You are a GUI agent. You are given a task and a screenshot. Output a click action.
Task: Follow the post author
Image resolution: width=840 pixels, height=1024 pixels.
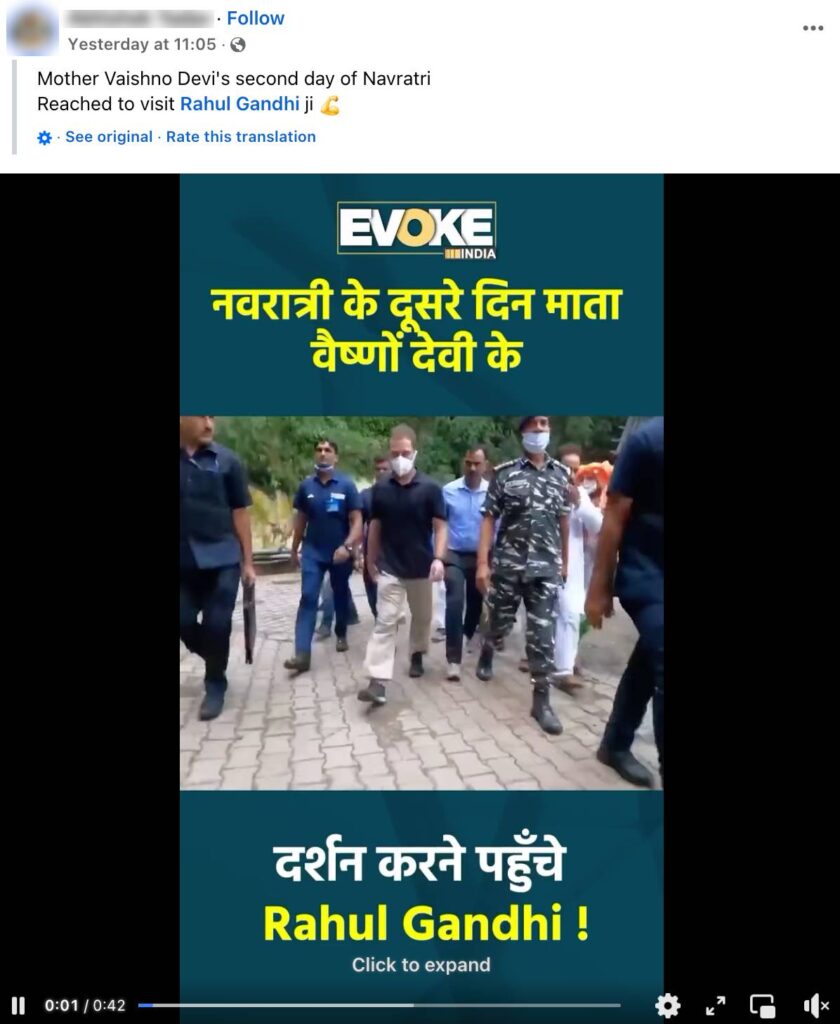pyautogui.click(x=255, y=18)
